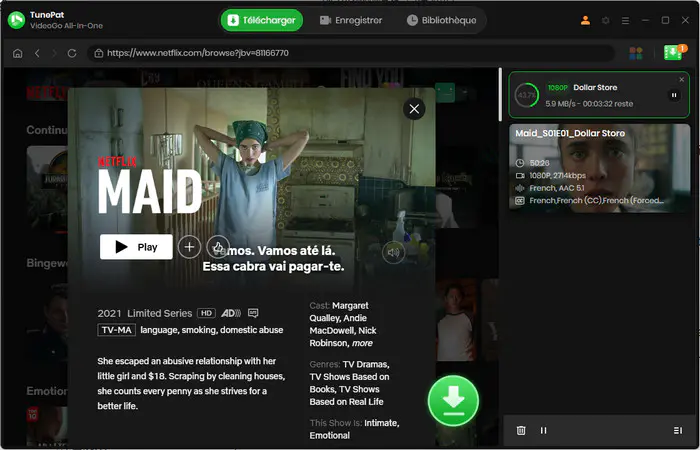
Task: Click the Intimate tag link
Action: tap(382, 423)
